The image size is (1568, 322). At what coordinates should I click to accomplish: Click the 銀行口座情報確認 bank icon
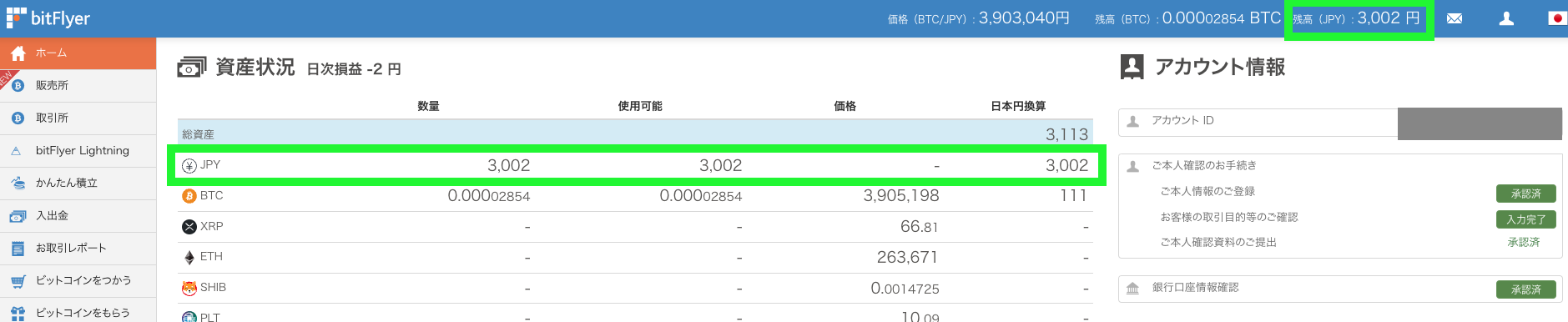tap(1132, 289)
